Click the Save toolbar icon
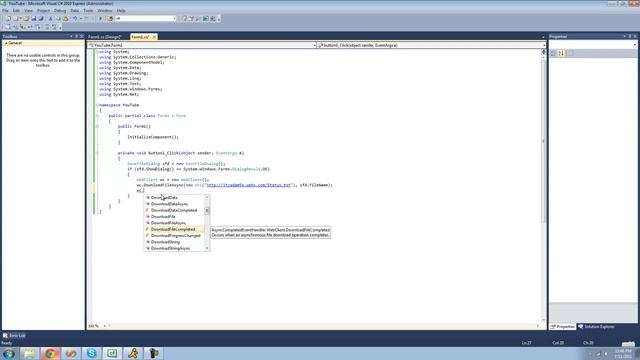This screenshot has height=360, width=640. click(34, 18)
